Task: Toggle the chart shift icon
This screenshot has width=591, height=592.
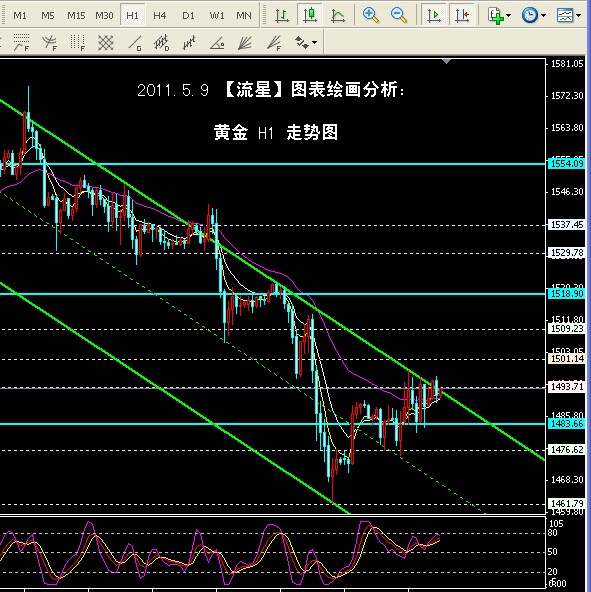Action: [x=461, y=15]
